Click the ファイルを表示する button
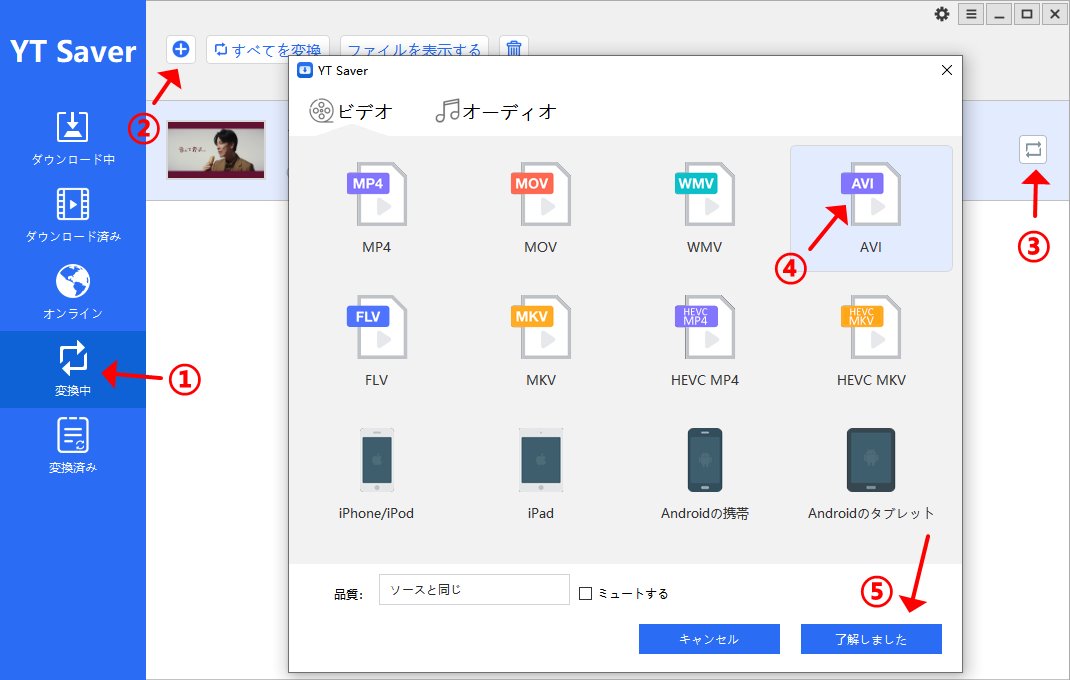This screenshot has width=1070, height=680. (414, 49)
